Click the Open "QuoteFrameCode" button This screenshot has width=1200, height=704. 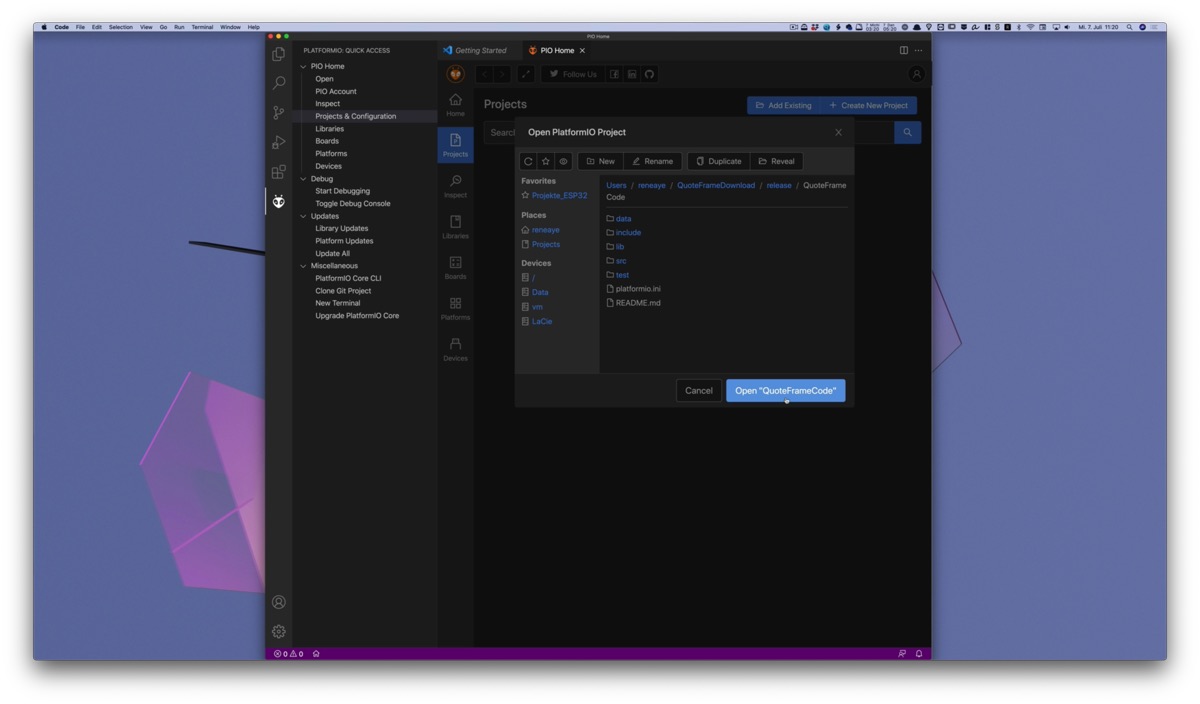786,391
